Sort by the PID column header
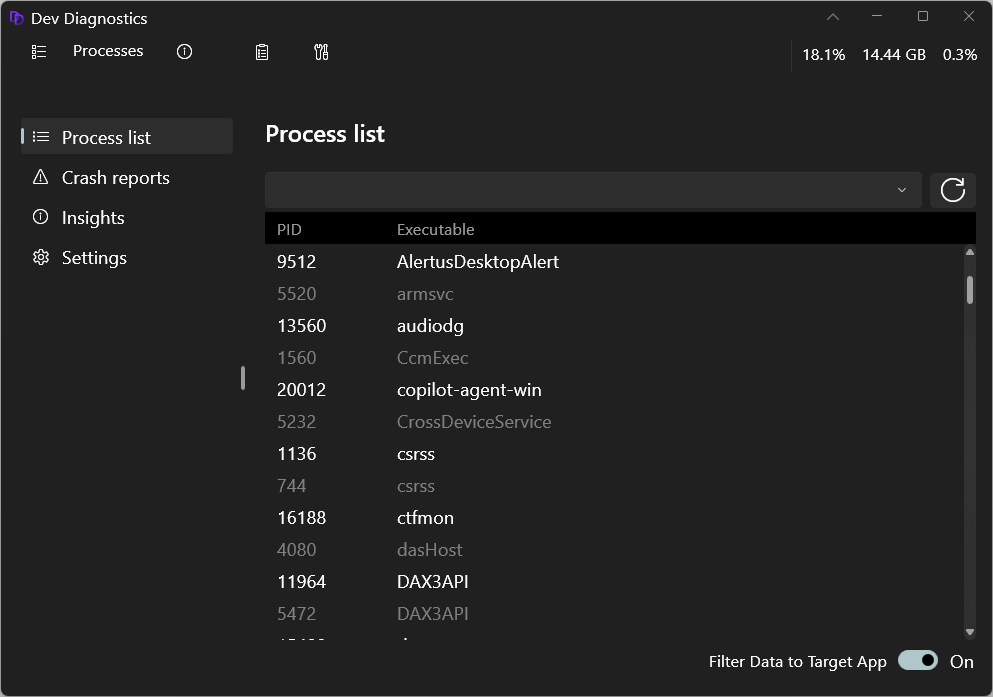993x697 pixels. click(x=289, y=229)
